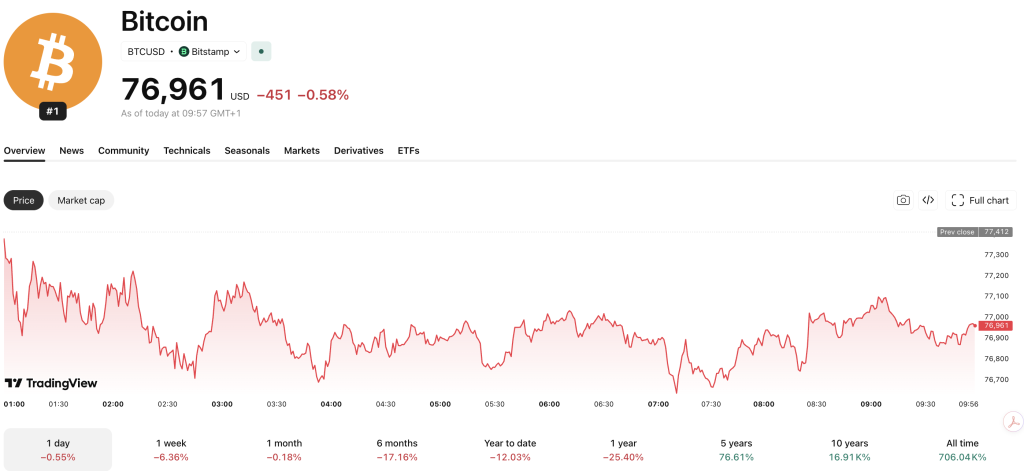Click the green market status dot
Image resolution: width=1024 pixels, height=471 pixels.
[x=261, y=51]
